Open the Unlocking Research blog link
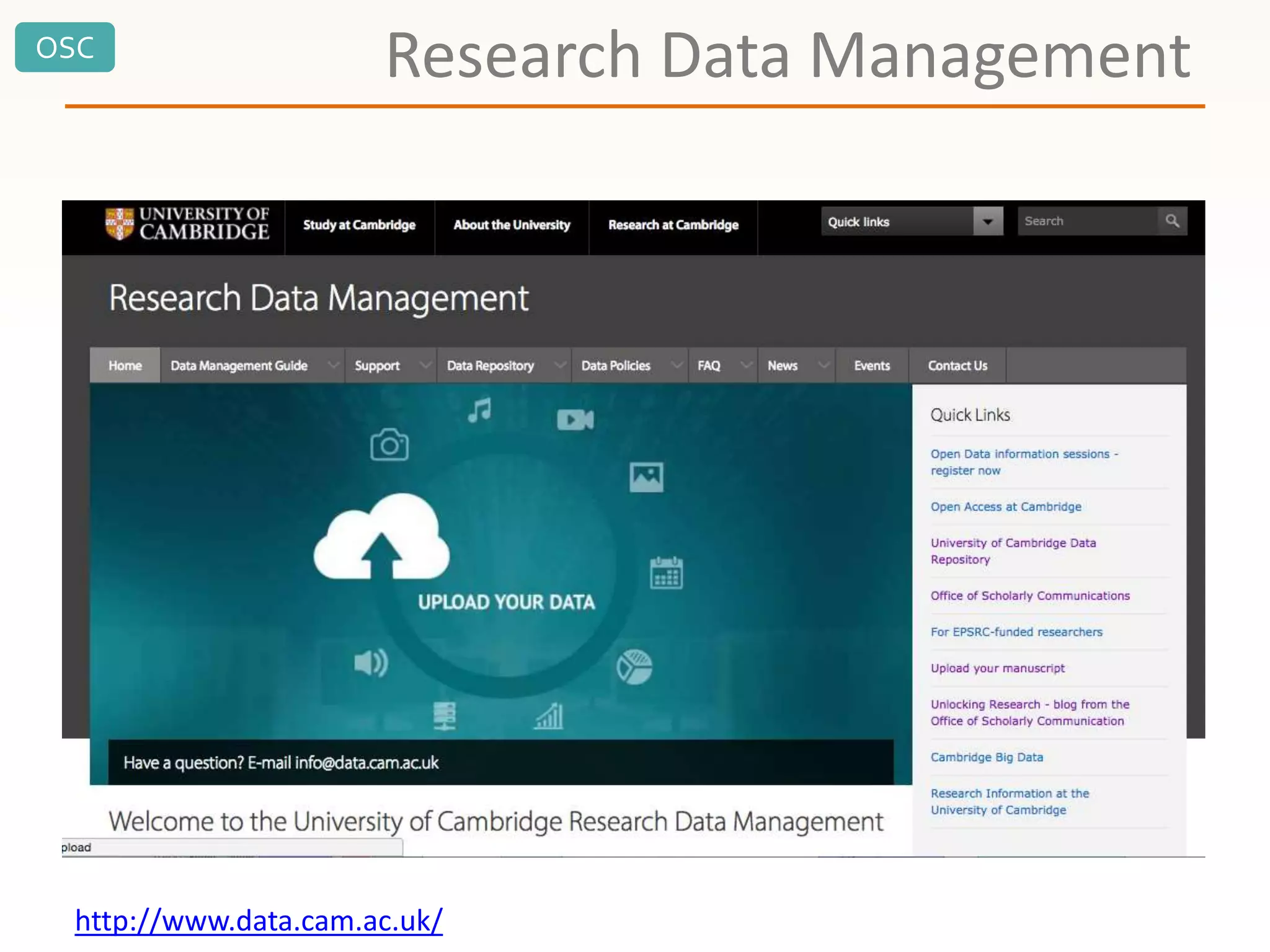 point(1030,712)
